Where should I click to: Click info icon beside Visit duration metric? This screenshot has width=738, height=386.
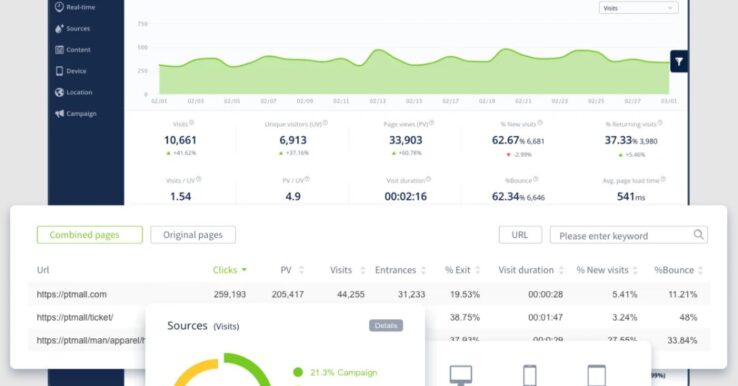click(x=428, y=179)
